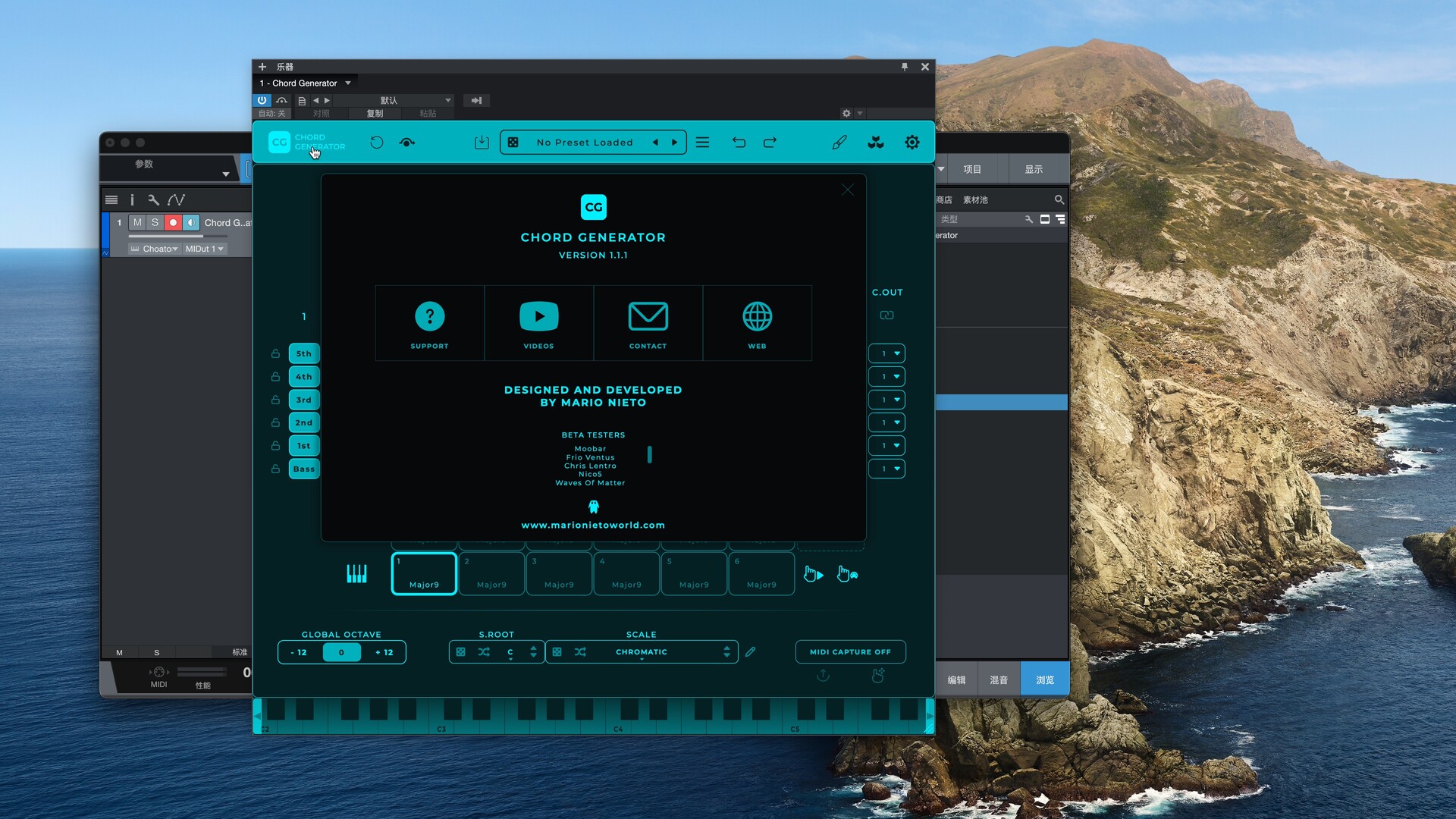The image size is (1456, 819).
Task: Click the hand with gamepad icon
Action: (847, 574)
